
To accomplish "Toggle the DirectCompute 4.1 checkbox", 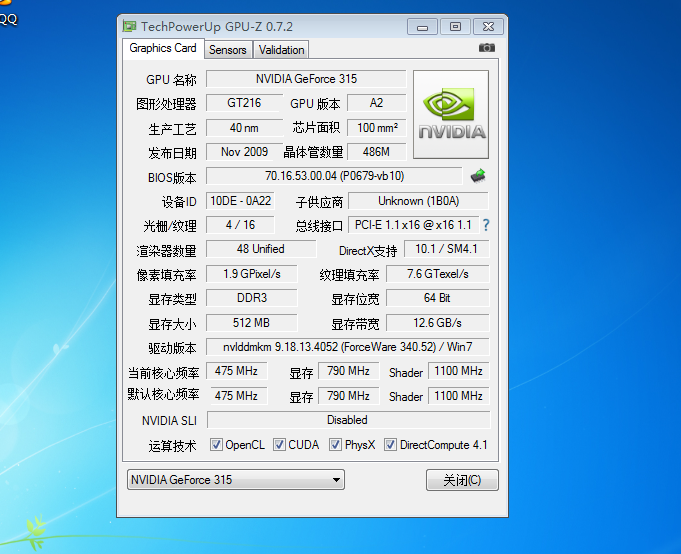I will (391, 445).
